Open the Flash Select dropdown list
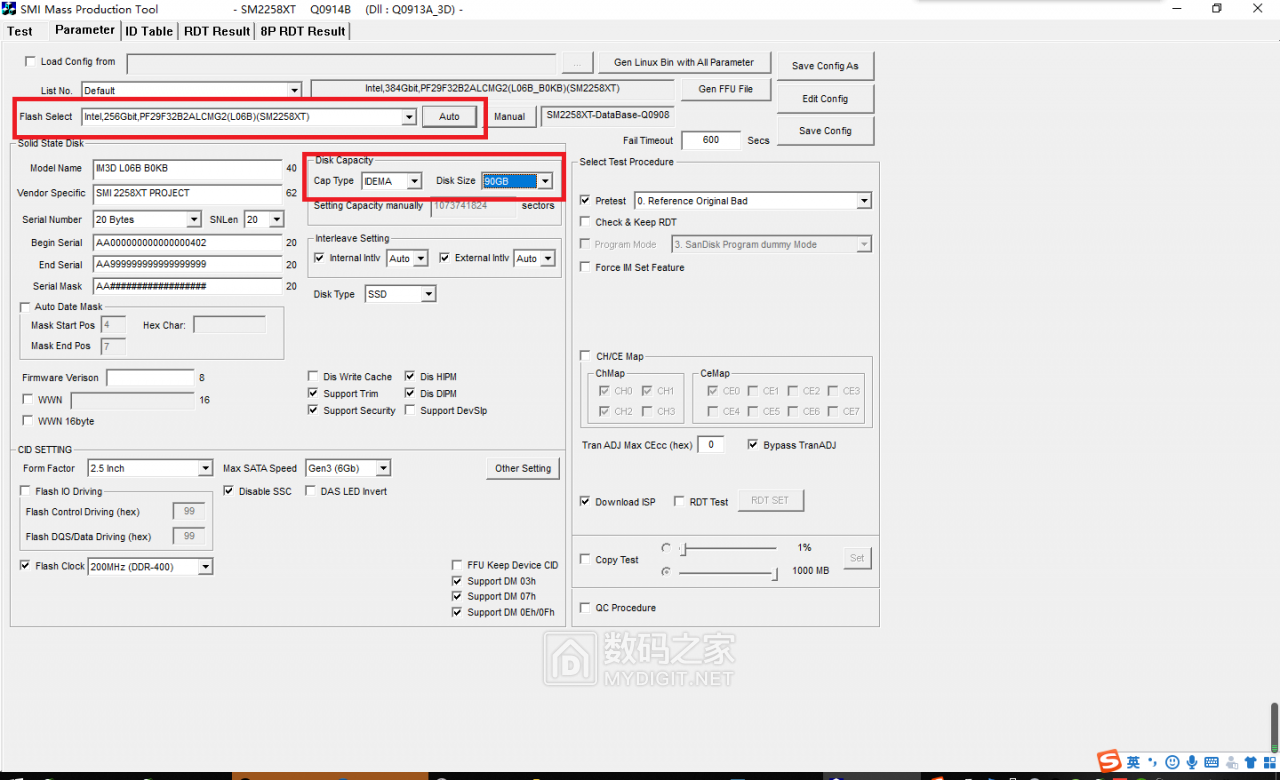1280x780 pixels. click(x=408, y=117)
